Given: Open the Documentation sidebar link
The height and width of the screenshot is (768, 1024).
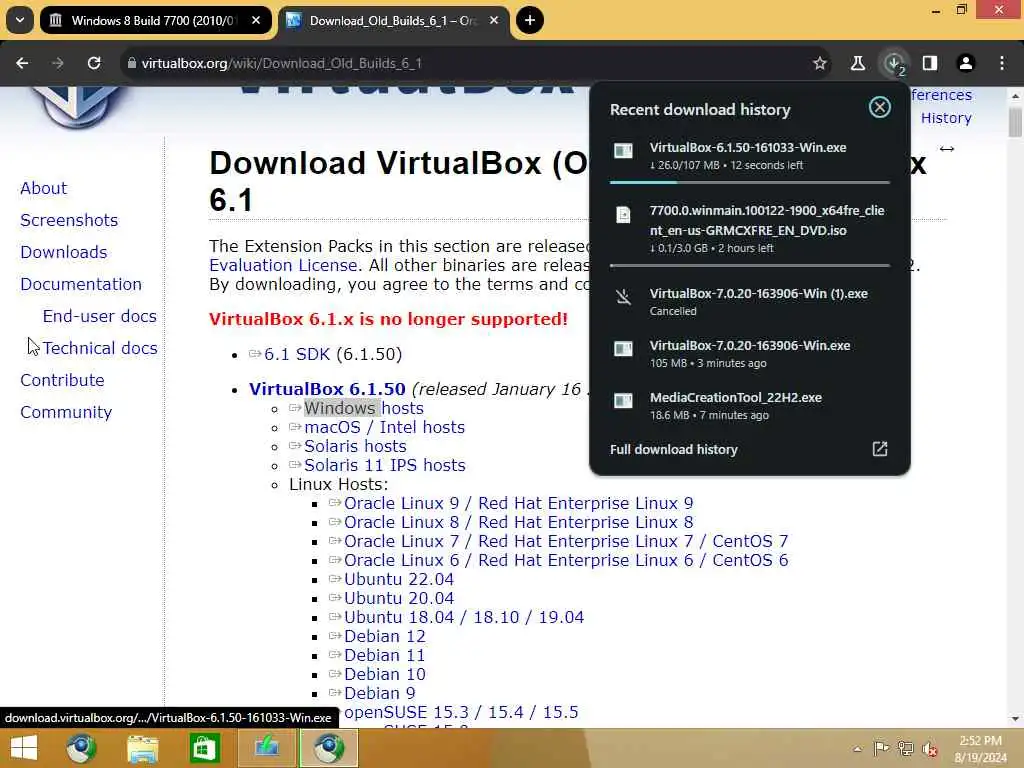Looking at the screenshot, I should pyautogui.click(x=81, y=284).
